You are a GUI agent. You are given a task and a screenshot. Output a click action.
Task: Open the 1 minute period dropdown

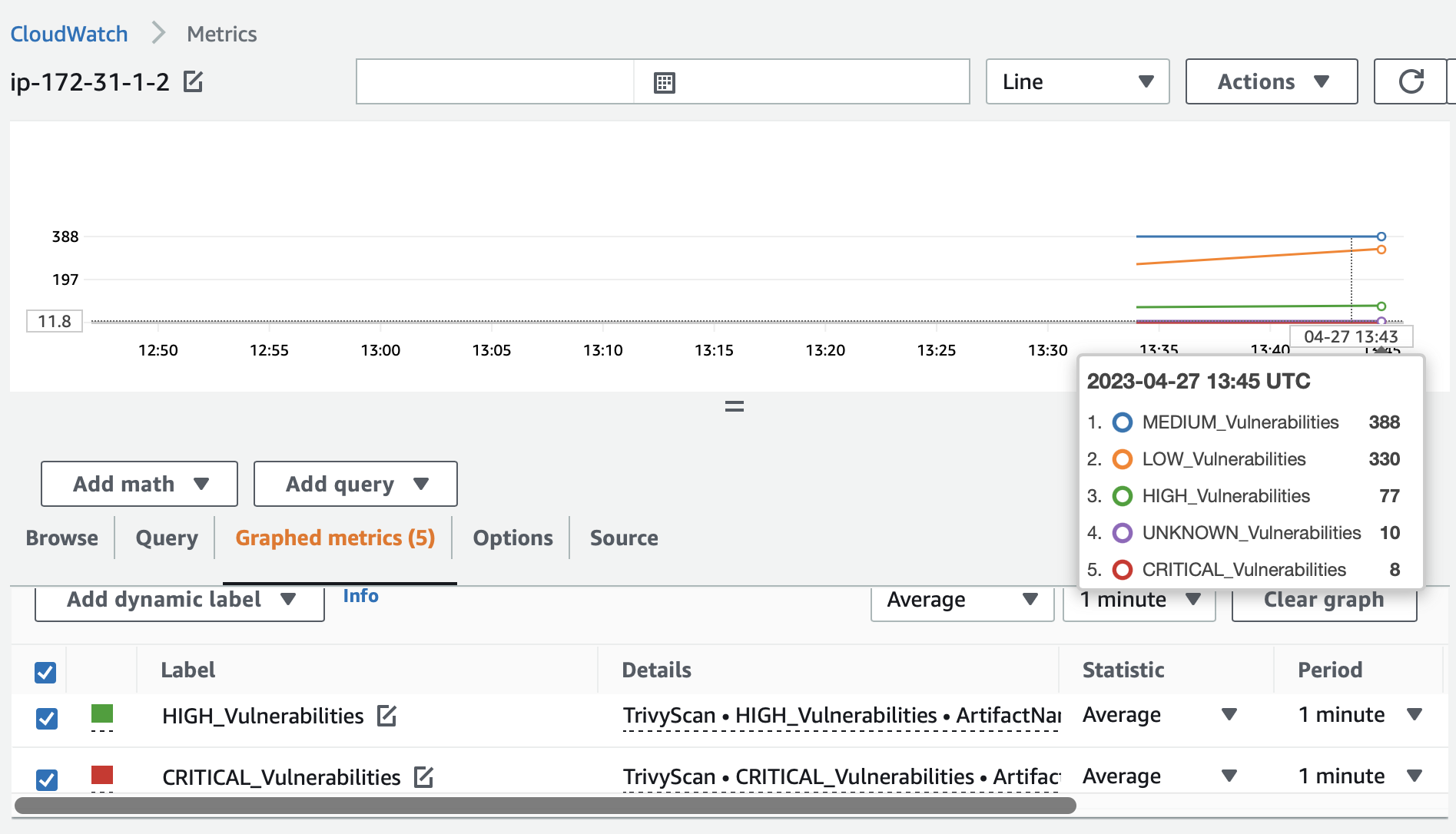[x=1138, y=600]
